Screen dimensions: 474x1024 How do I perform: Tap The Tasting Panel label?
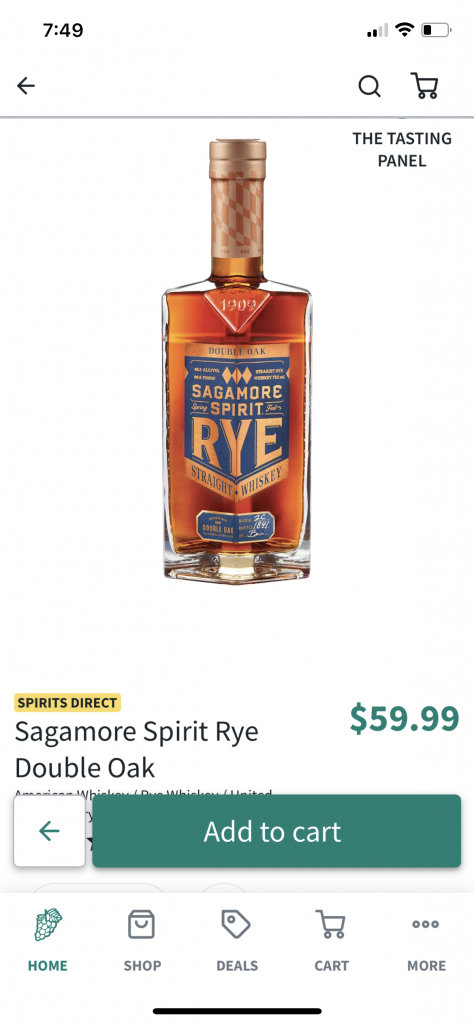pos(402,150)
